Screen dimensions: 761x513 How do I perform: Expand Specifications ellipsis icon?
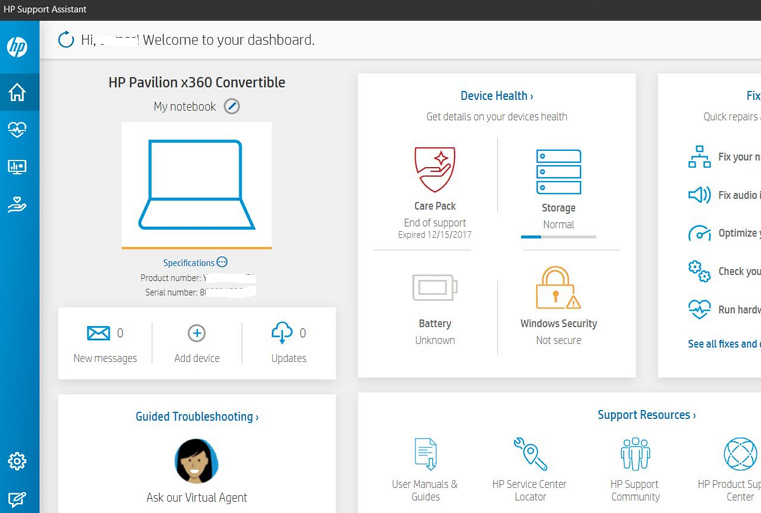222,262
